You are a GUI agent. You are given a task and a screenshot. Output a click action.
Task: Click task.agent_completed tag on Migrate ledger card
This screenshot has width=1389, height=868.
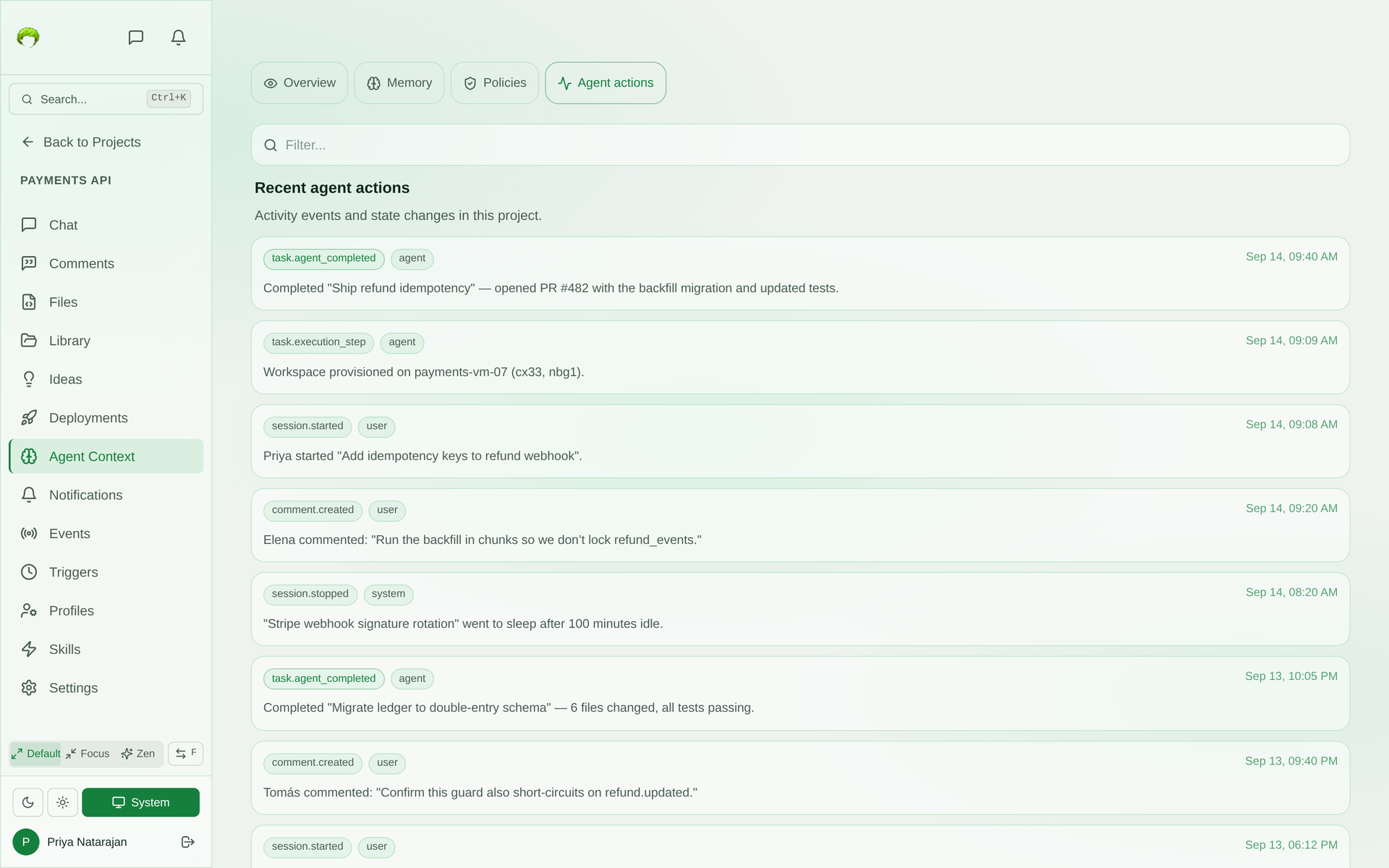point(323,678)
